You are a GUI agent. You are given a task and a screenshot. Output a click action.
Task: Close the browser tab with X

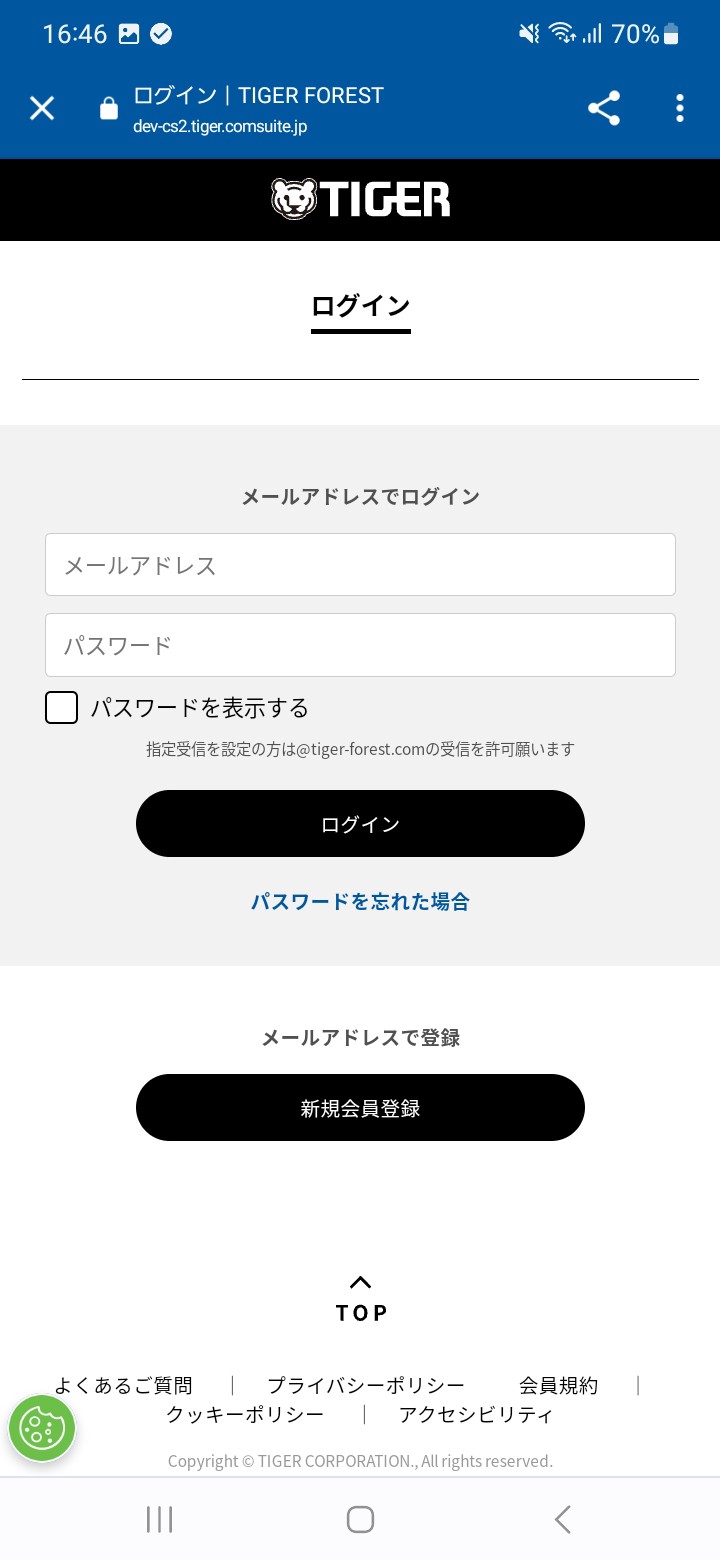(42, 108)
